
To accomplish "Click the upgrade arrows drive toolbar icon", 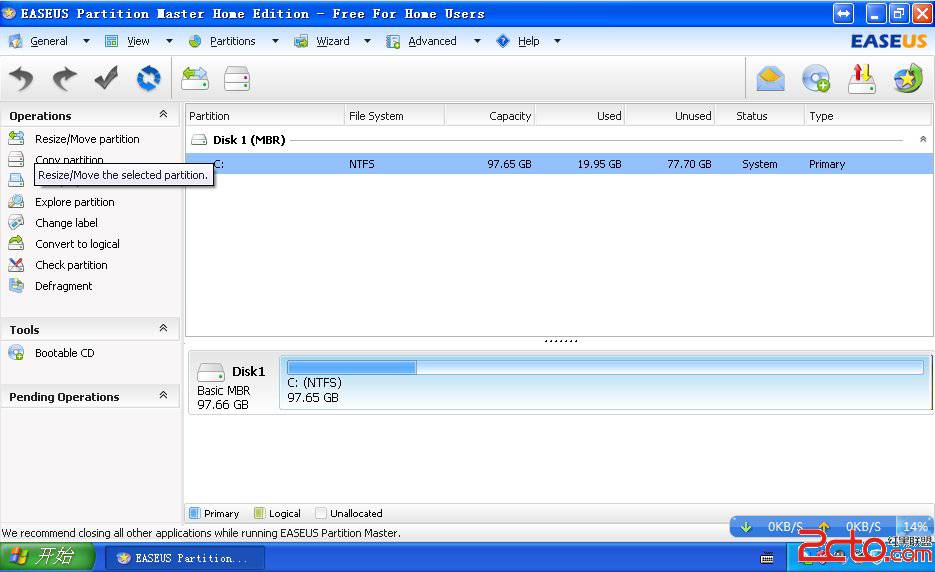I will pos(862,78).
